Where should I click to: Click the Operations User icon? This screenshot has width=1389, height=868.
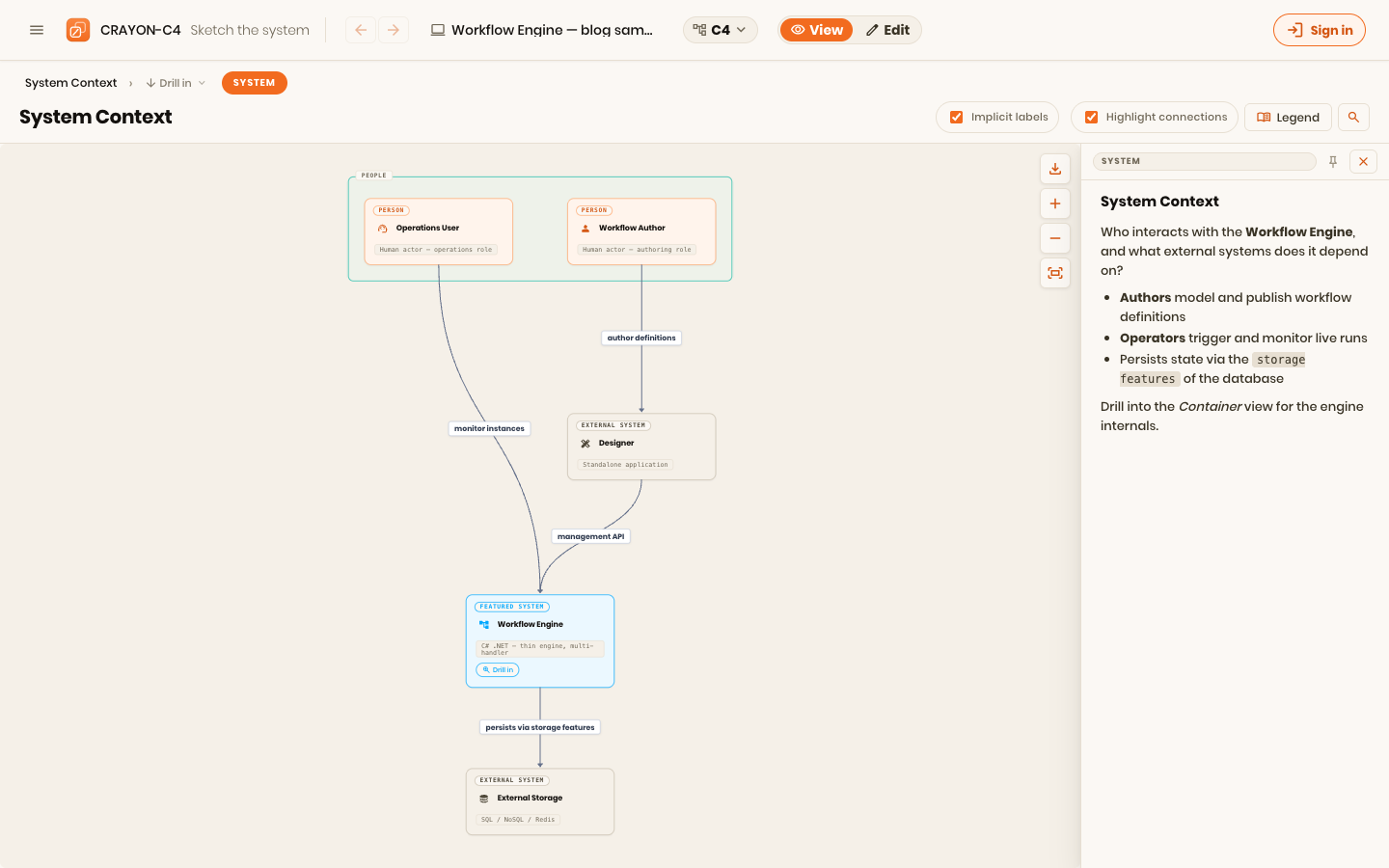coord(383,229)
